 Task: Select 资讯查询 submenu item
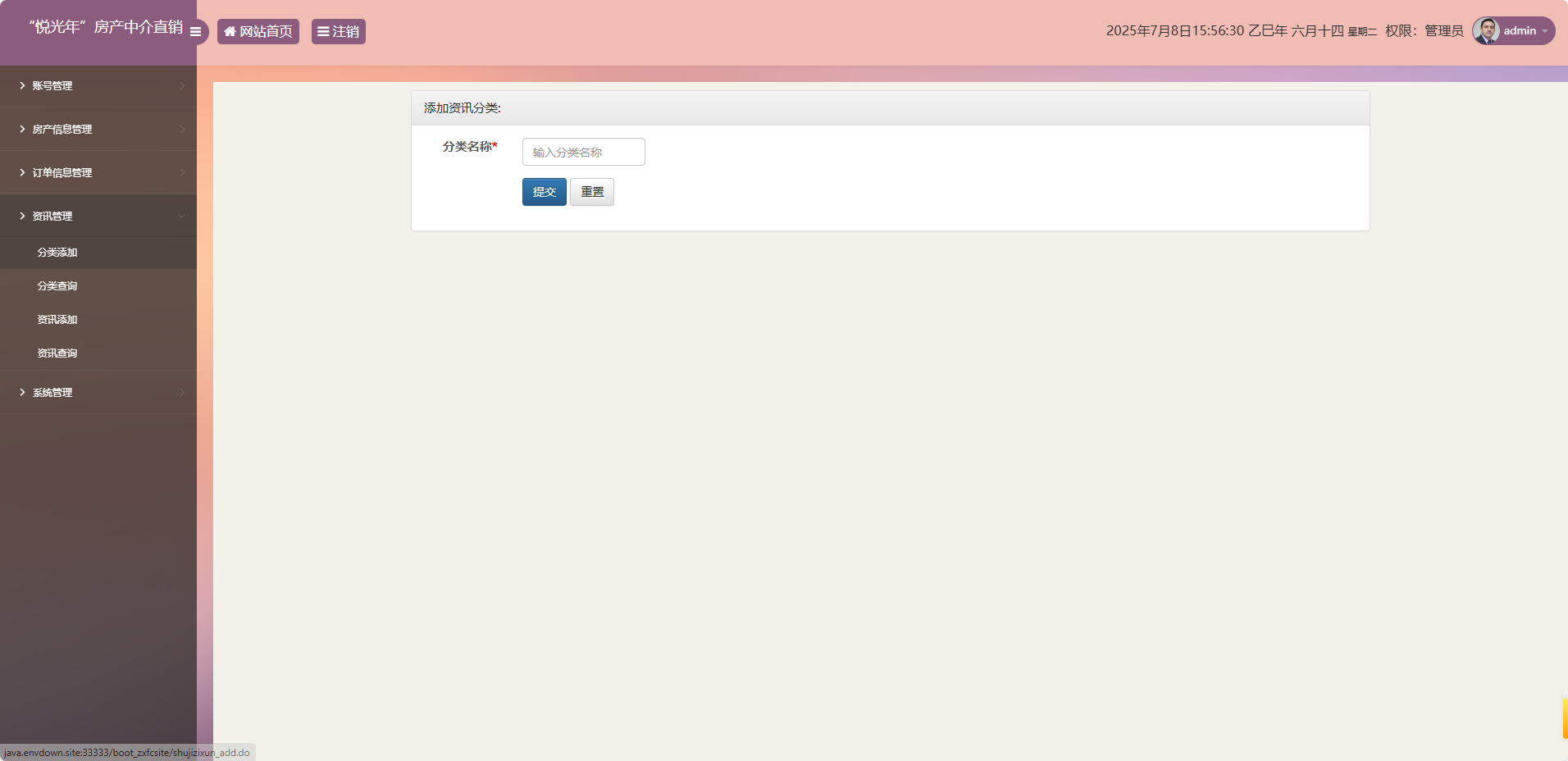coord(98,353)
